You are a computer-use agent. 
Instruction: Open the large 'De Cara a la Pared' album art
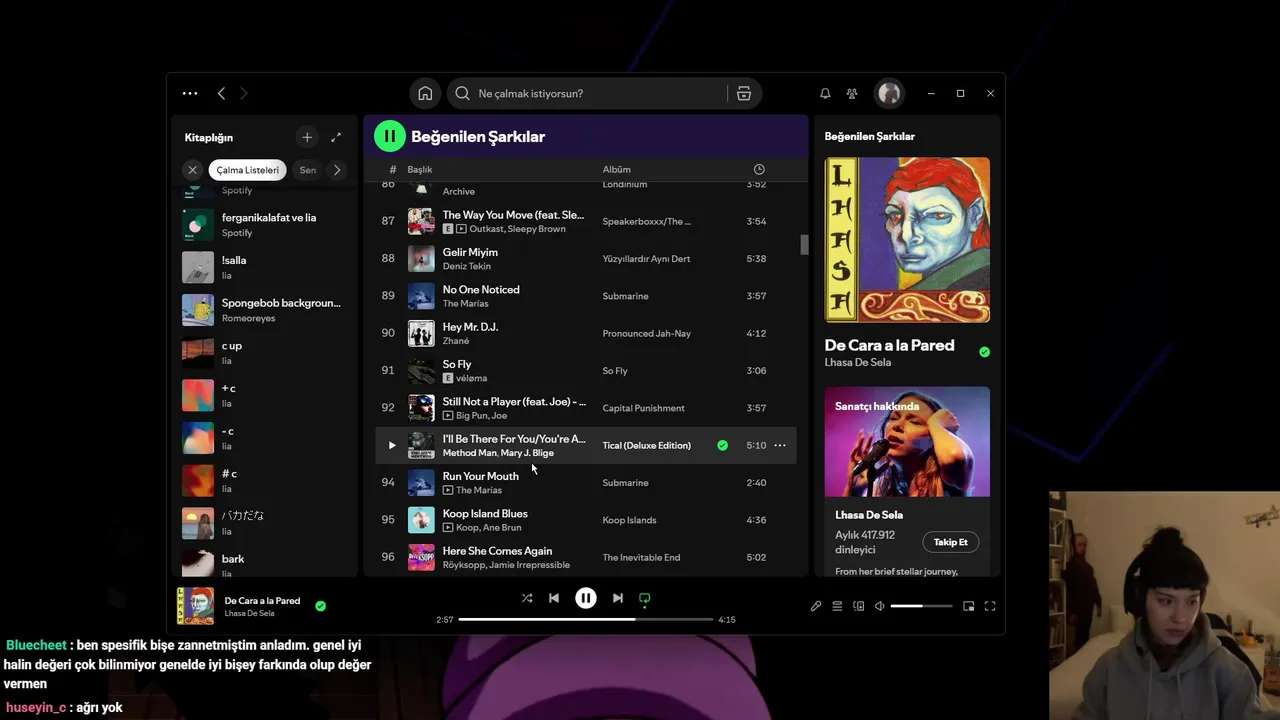(907, 240)
